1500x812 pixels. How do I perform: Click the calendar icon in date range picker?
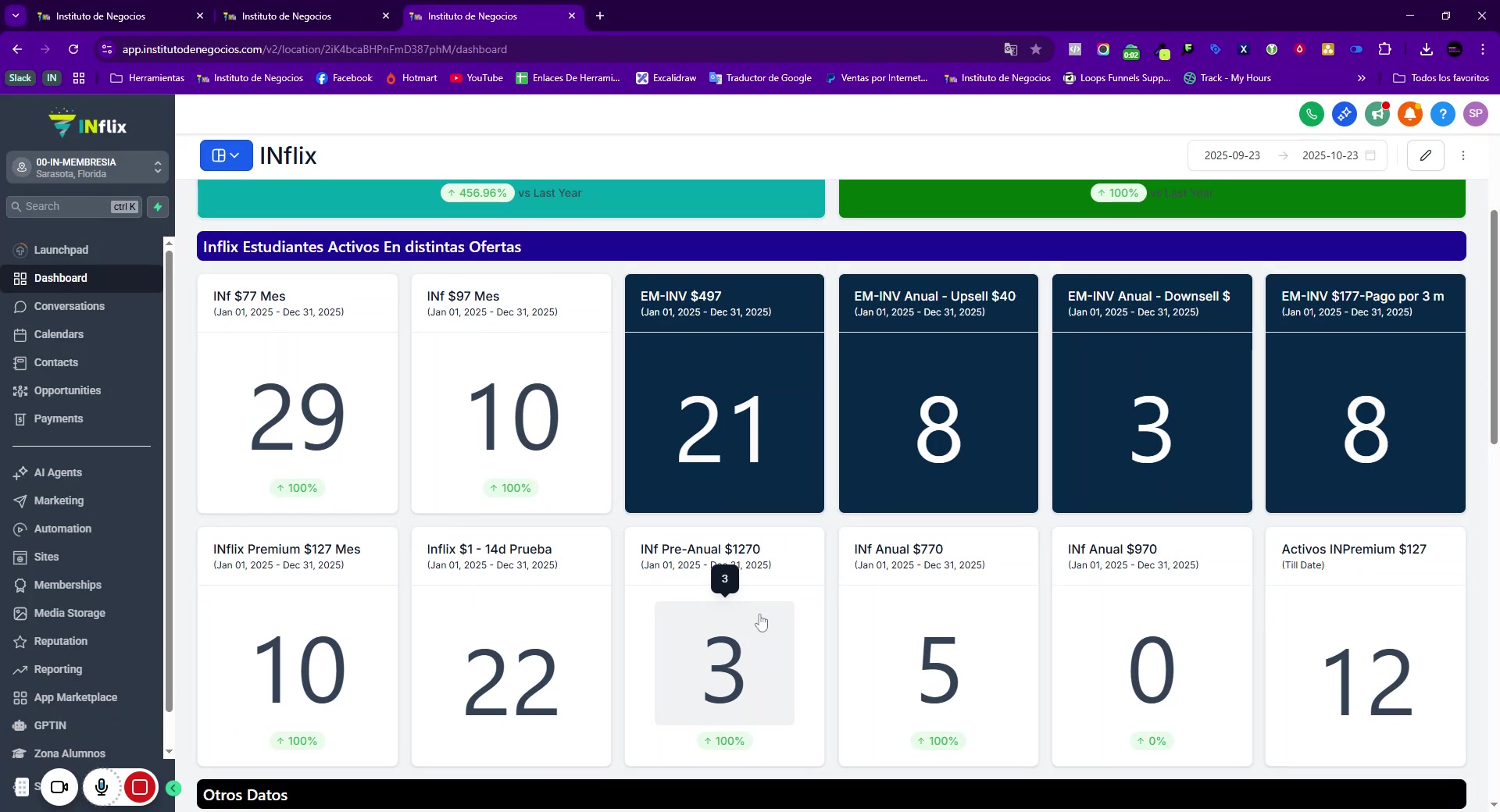click(1370, 155)
